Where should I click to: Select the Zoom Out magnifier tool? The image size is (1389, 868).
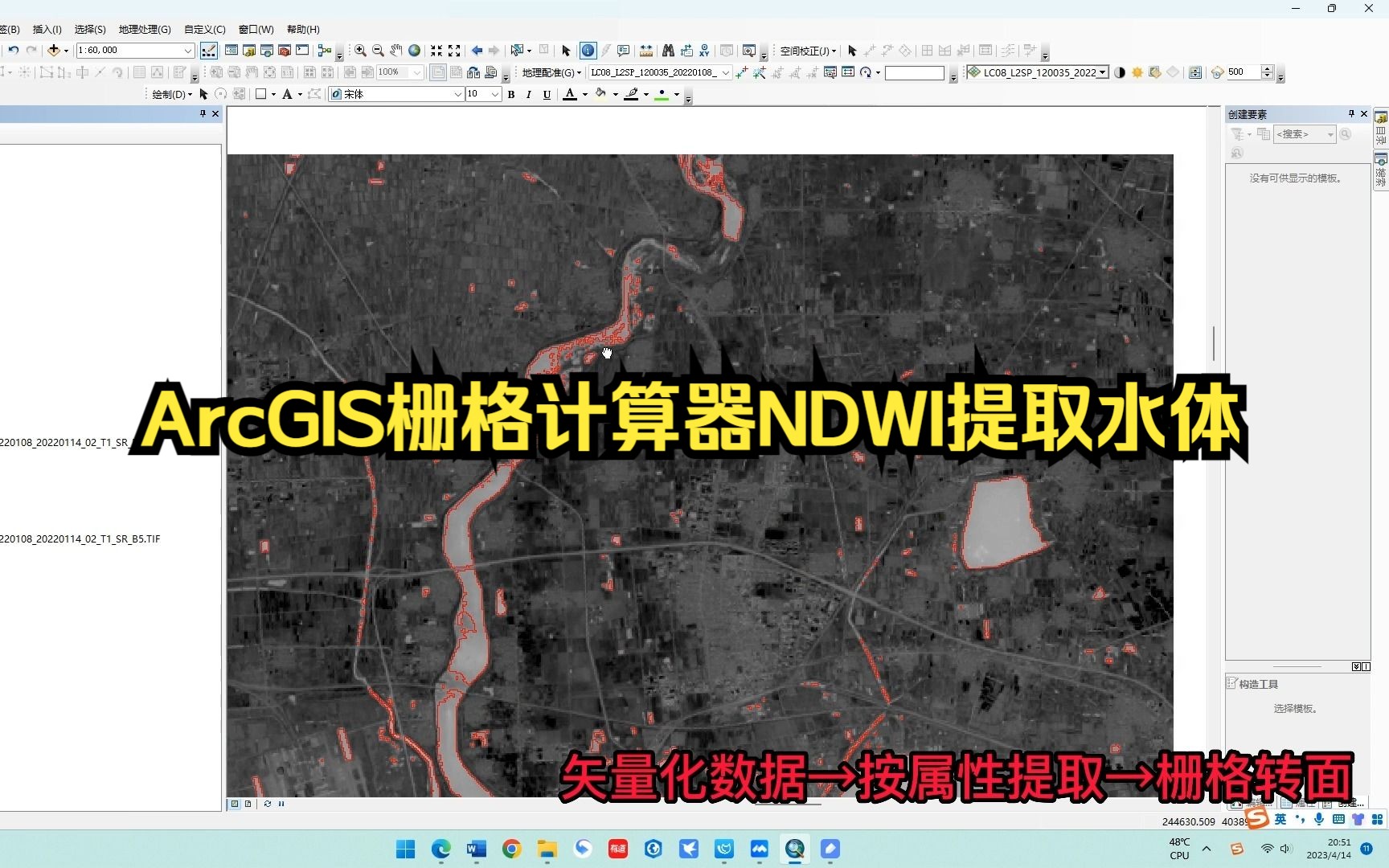click(x=378, y=51)
